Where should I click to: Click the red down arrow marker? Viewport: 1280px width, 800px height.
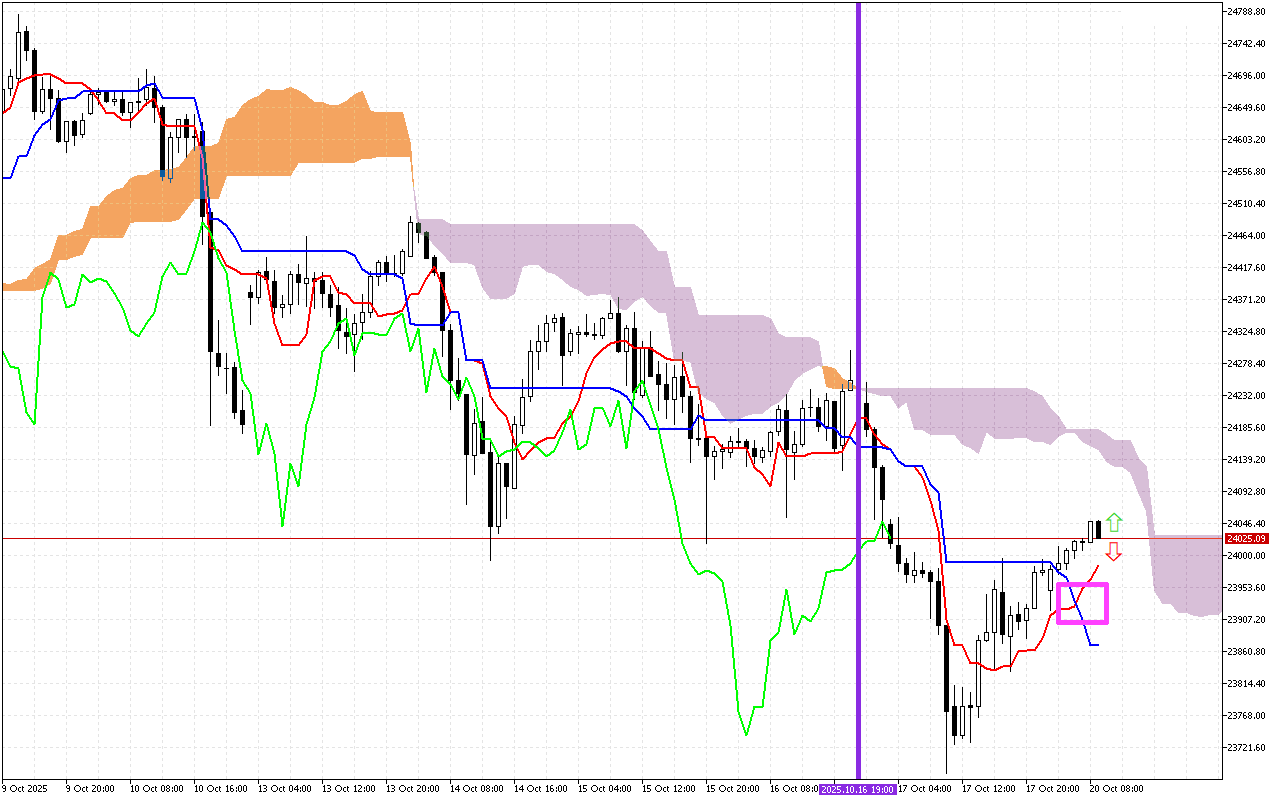(1113, 551)
